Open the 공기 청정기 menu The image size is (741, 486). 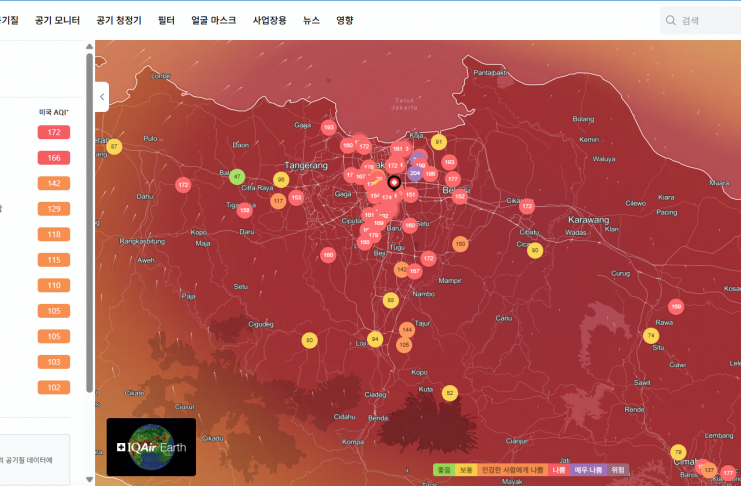[119, 20]
